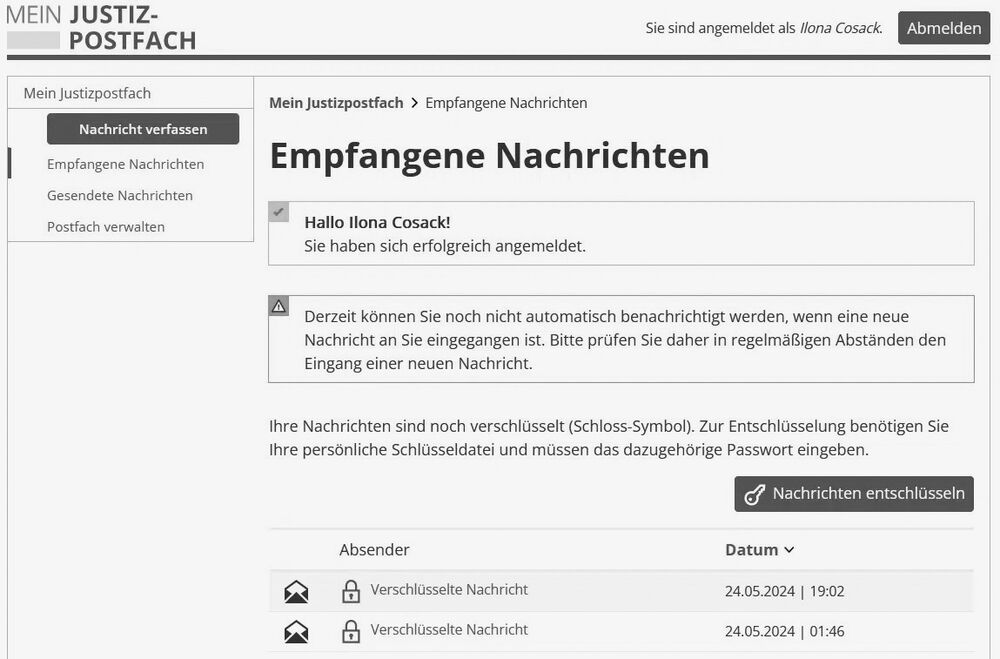Viewport: 1000px width, 659px height.
Task: Click padlock icon on 19:02 message
Action: (351, 591)
